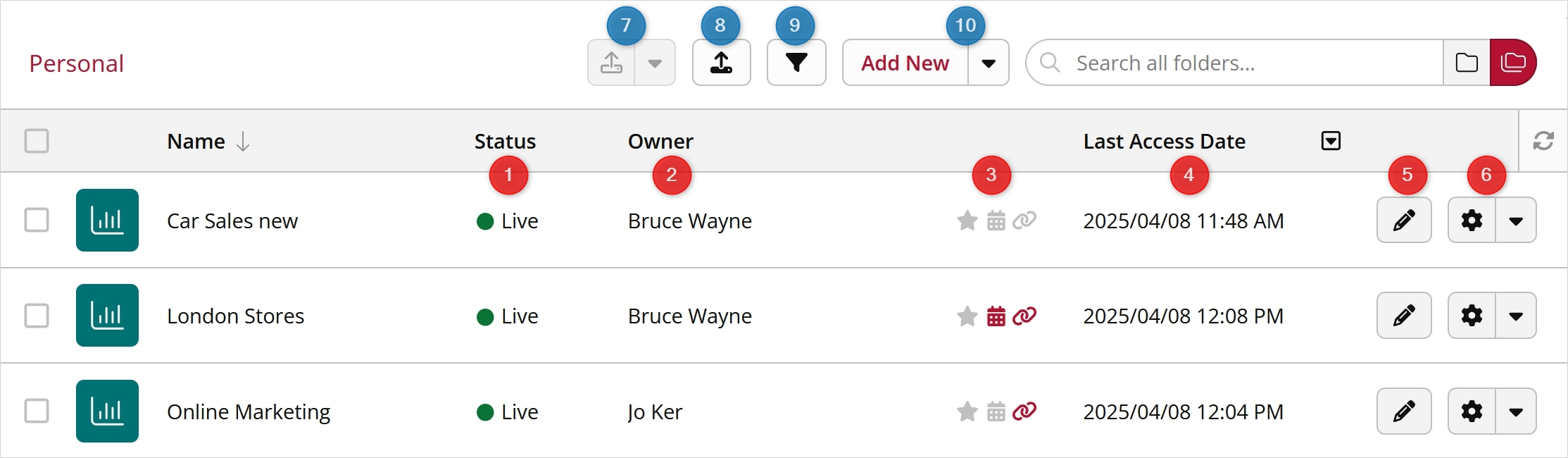This screenshot has height=458, width=1568.
Task: Click the upload icon button
Action: click(721, 63)
